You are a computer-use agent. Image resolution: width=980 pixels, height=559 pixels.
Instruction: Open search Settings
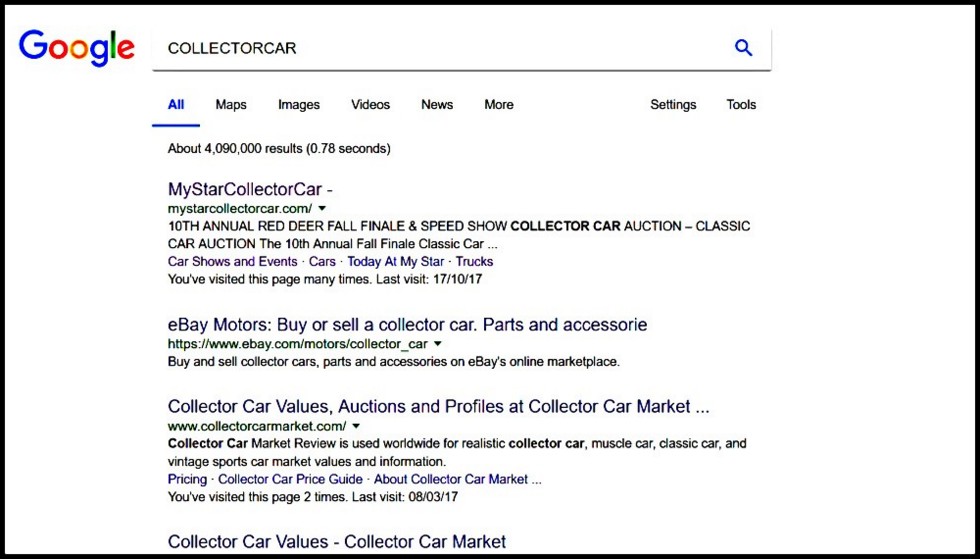[x=673, y=104]
